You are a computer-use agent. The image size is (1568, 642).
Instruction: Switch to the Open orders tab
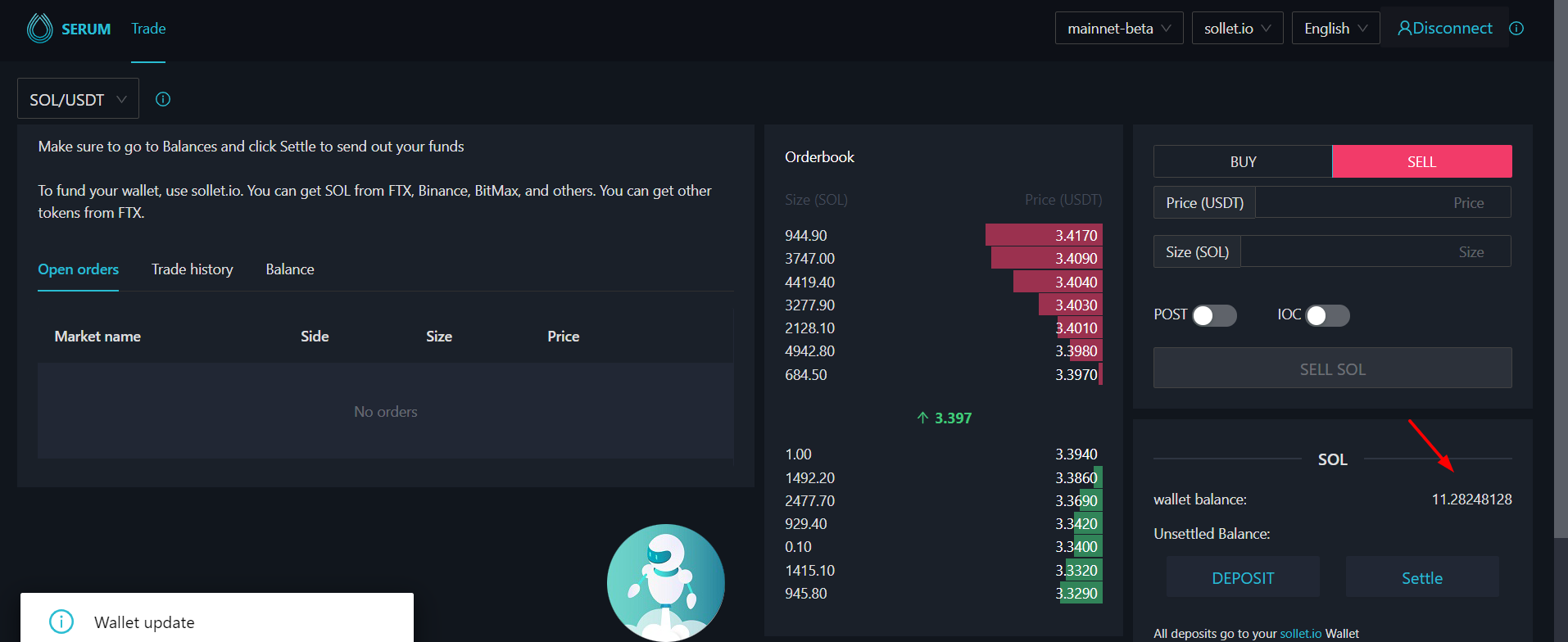(79, 269)
